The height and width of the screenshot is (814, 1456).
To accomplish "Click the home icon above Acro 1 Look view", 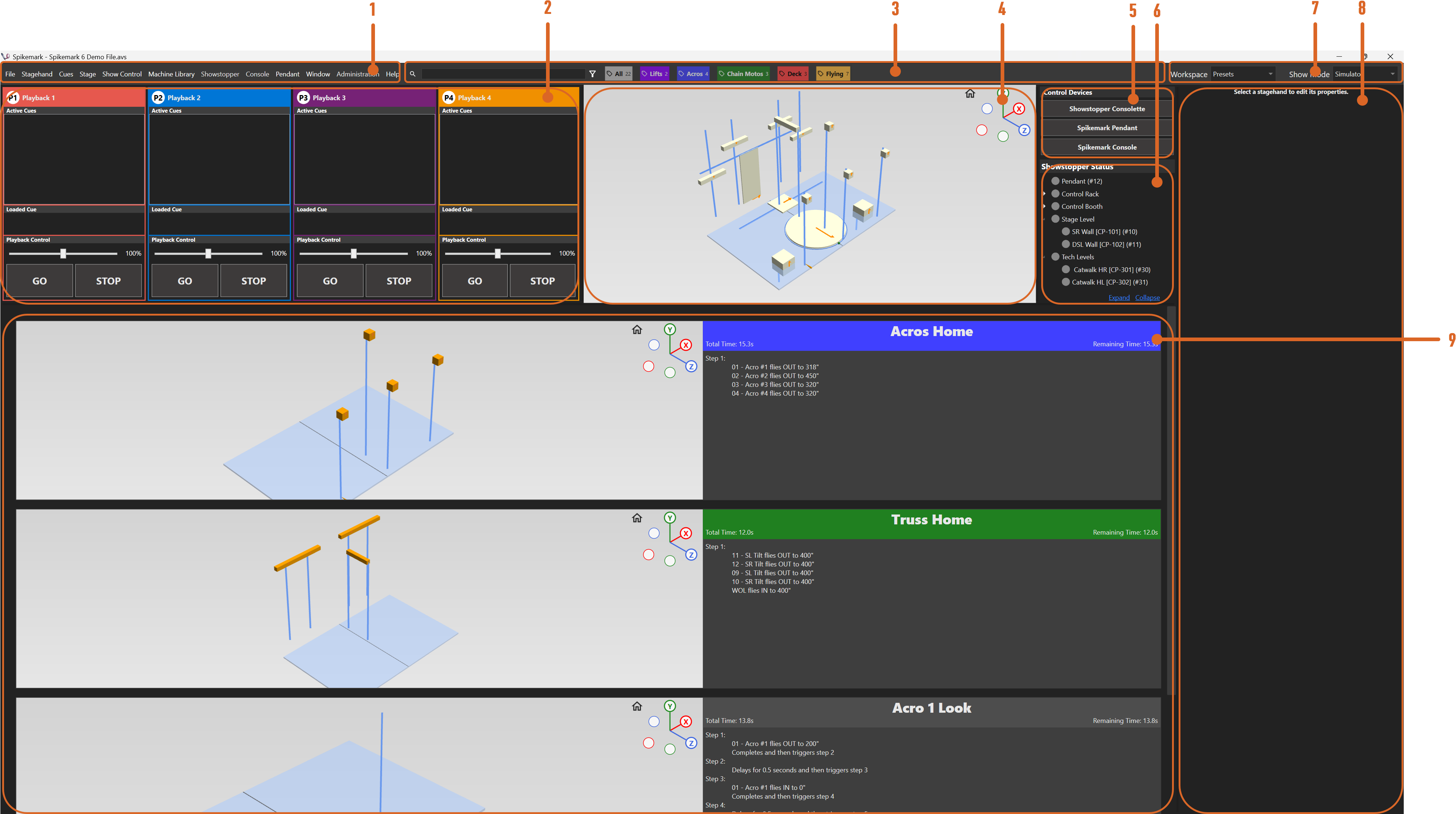I will pyautogui.click(x=637, y=706).
